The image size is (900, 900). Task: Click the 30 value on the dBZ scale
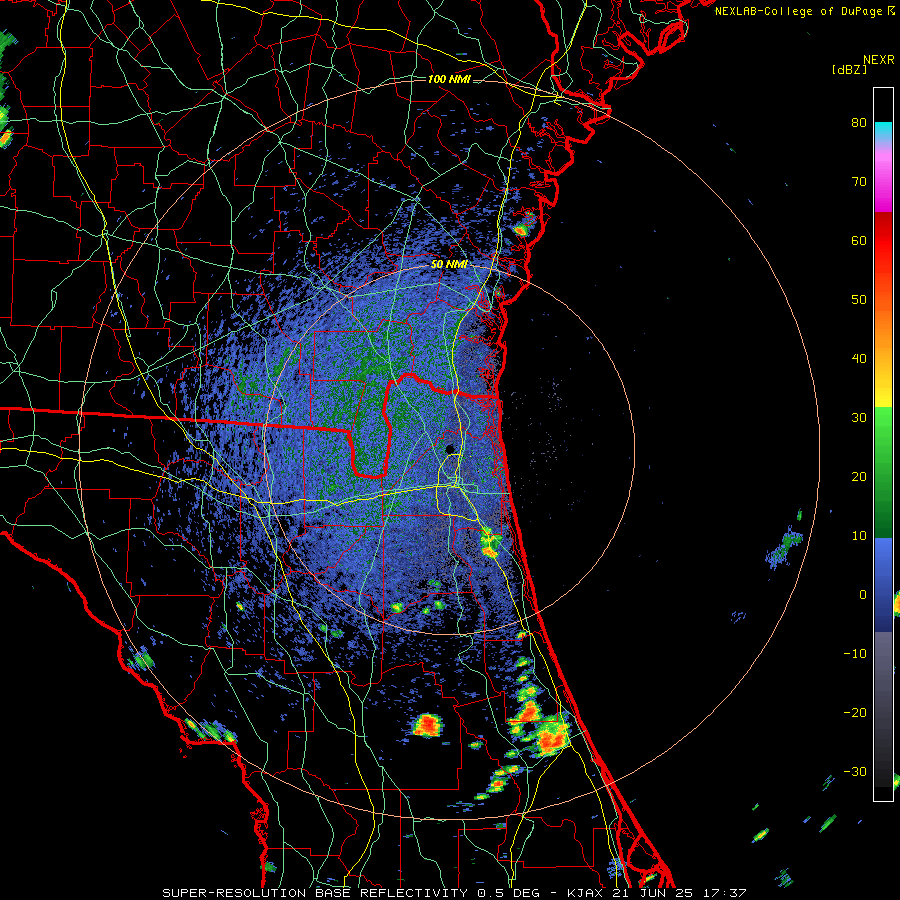tap(859, 418)
